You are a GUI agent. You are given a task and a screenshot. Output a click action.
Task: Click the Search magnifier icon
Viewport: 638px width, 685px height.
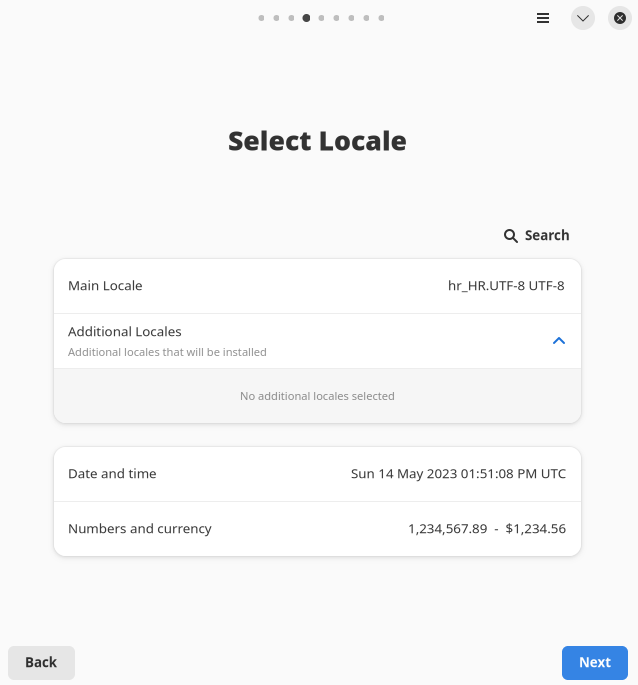point(511,236)
